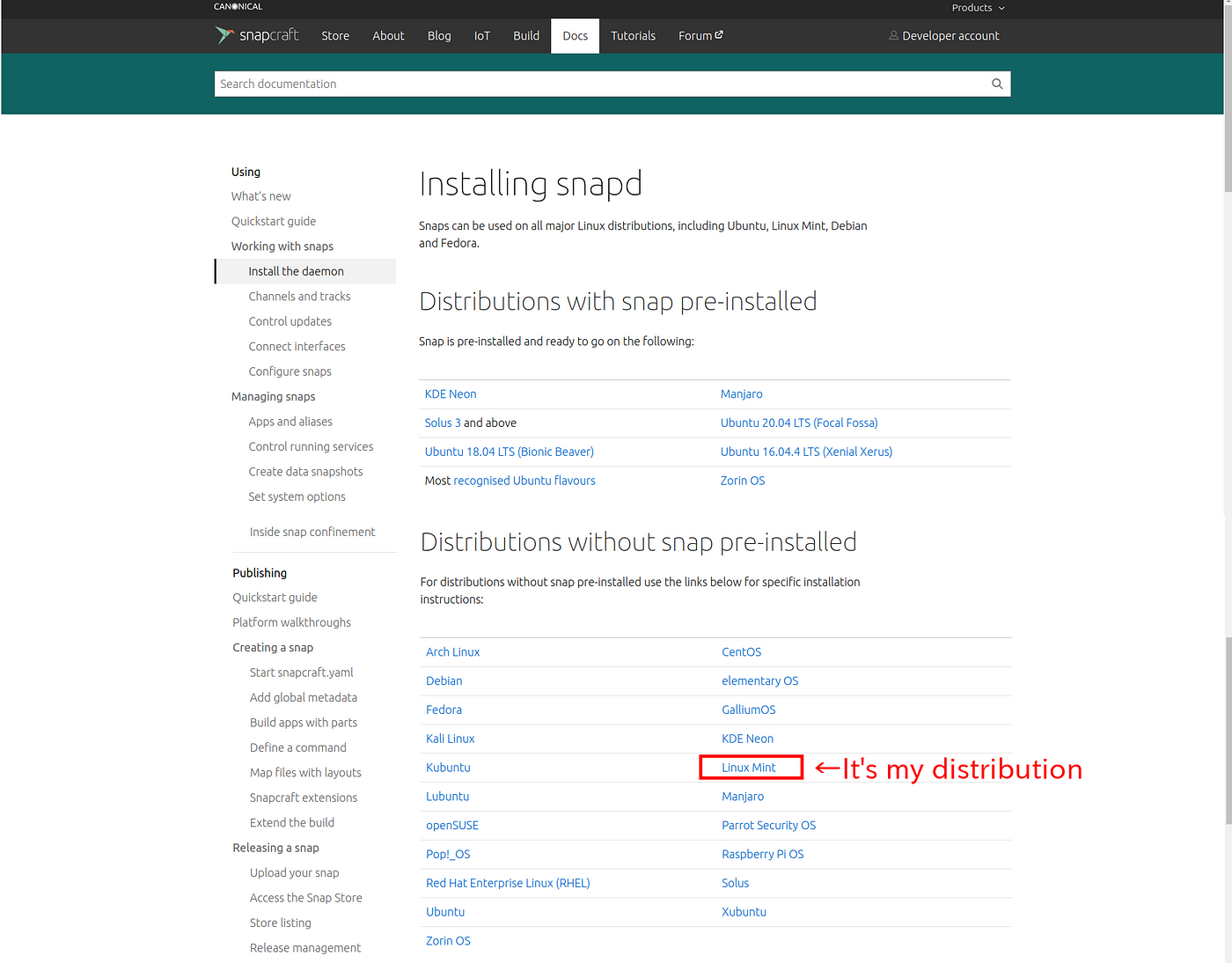The height and width of the screenshot is (963, 1232).
Task: Open Kali Linux link
Action: click(450, 739)
